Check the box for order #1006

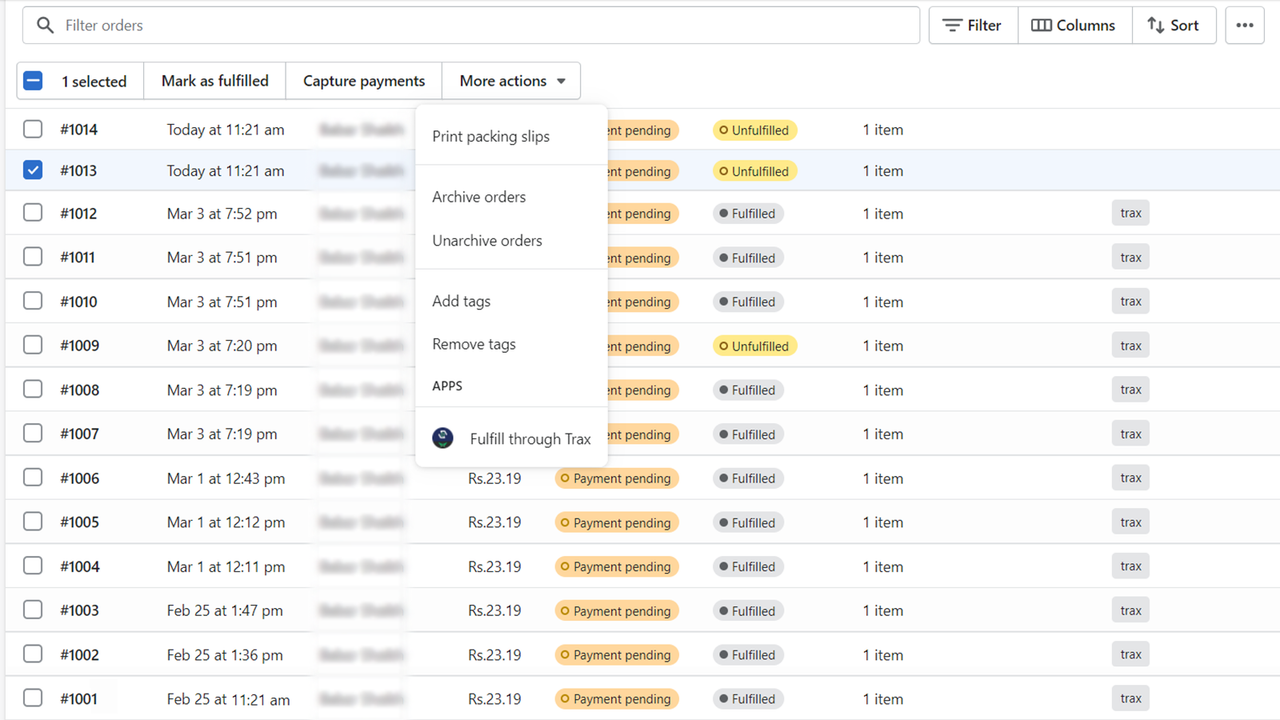pyautogui.click(x=33, y=477)
